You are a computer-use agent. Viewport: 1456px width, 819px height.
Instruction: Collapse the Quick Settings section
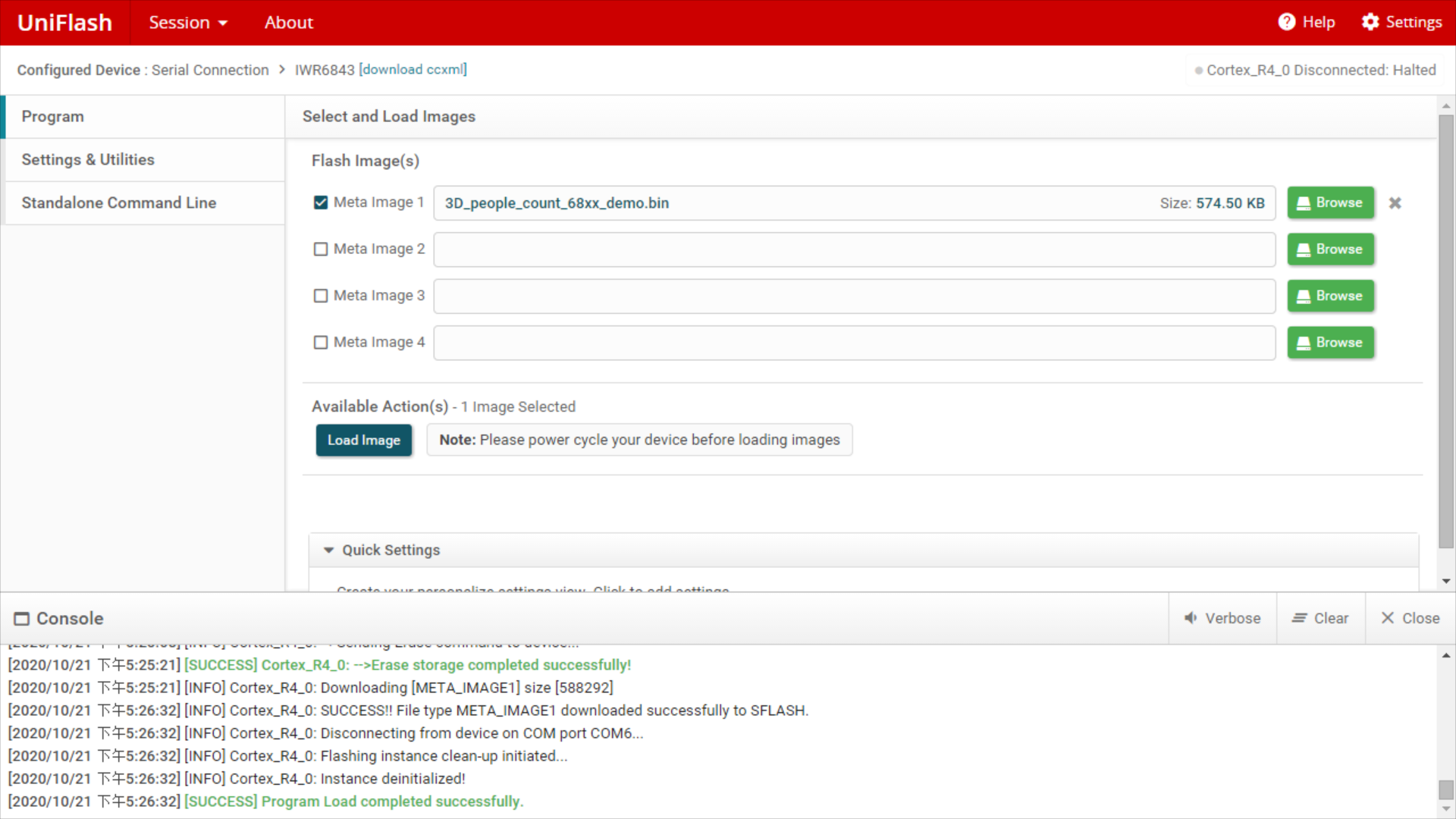coord(328,551)
